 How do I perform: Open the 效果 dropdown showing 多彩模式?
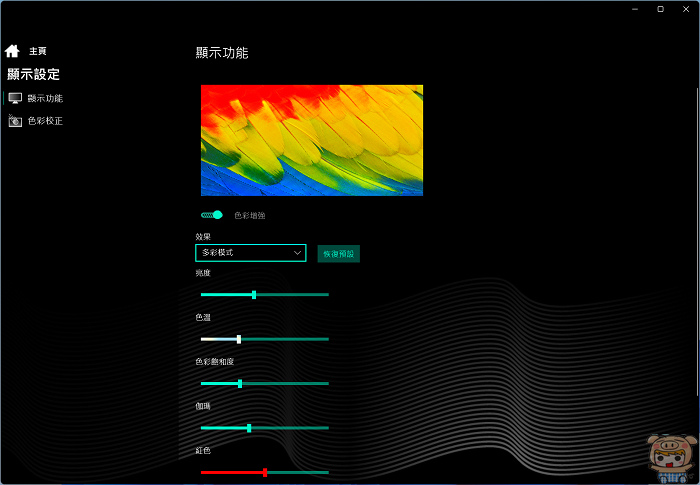[x=250, y=253]
